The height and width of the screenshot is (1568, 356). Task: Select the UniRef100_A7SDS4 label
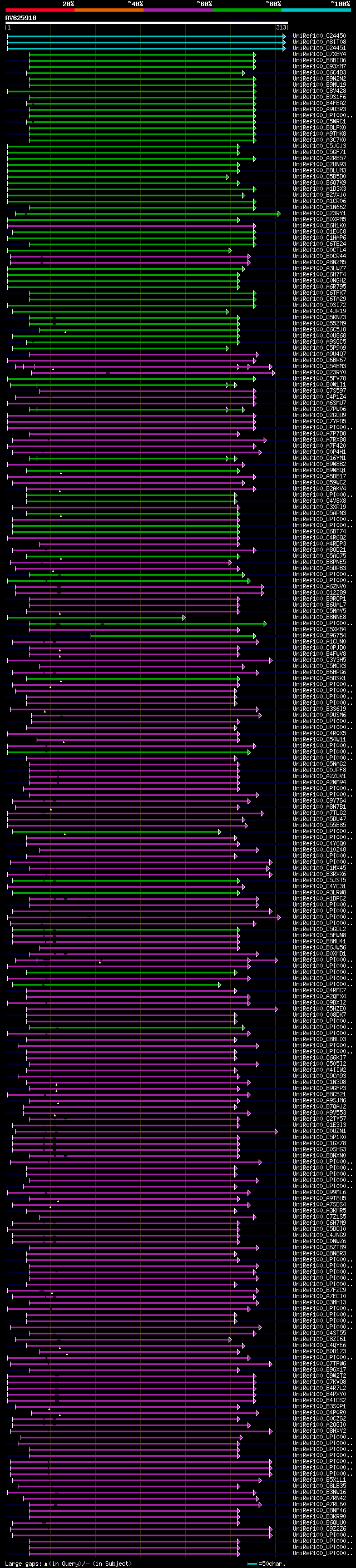(x=319, y=1205)
